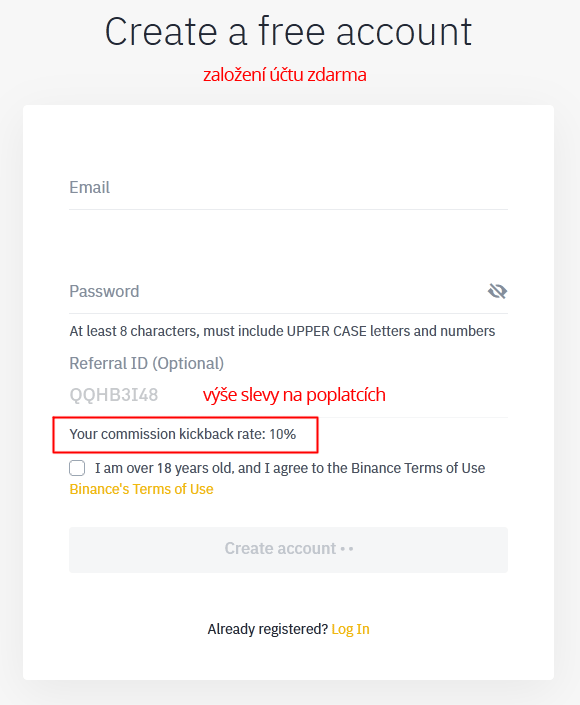Image resolution: width=580 pixels, height=705 pixels.
Task: Open the Binance's Terms of Use link
Action: [x=141, y=489]
